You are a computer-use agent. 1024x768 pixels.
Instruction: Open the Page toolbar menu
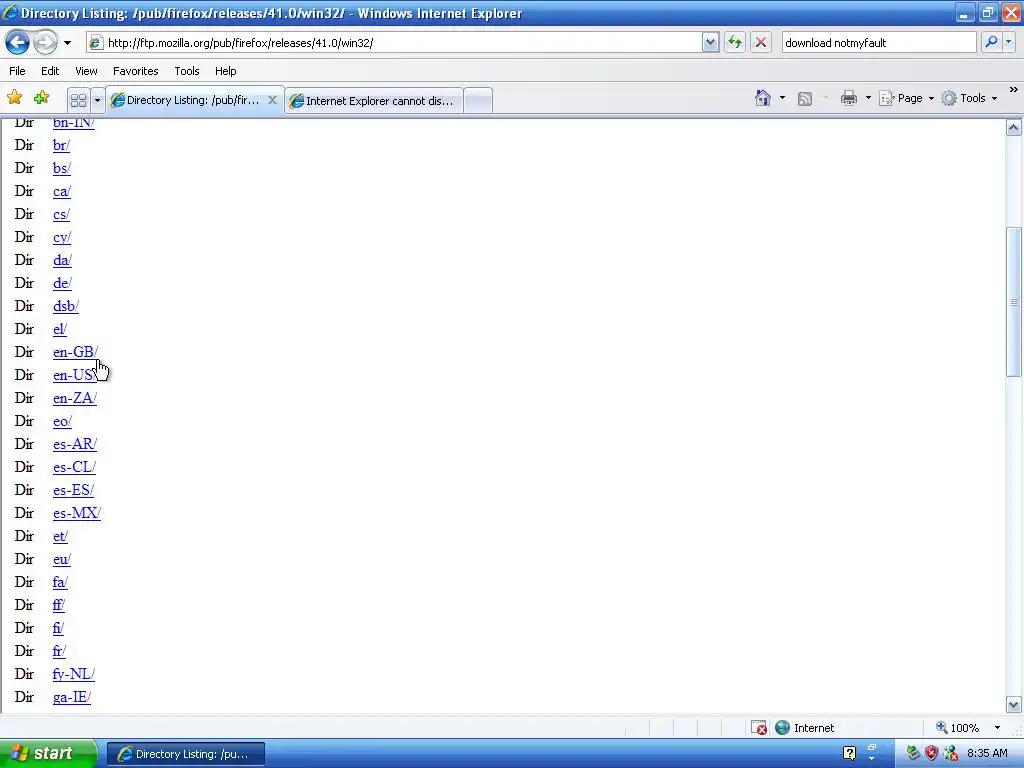click(906, 98)
